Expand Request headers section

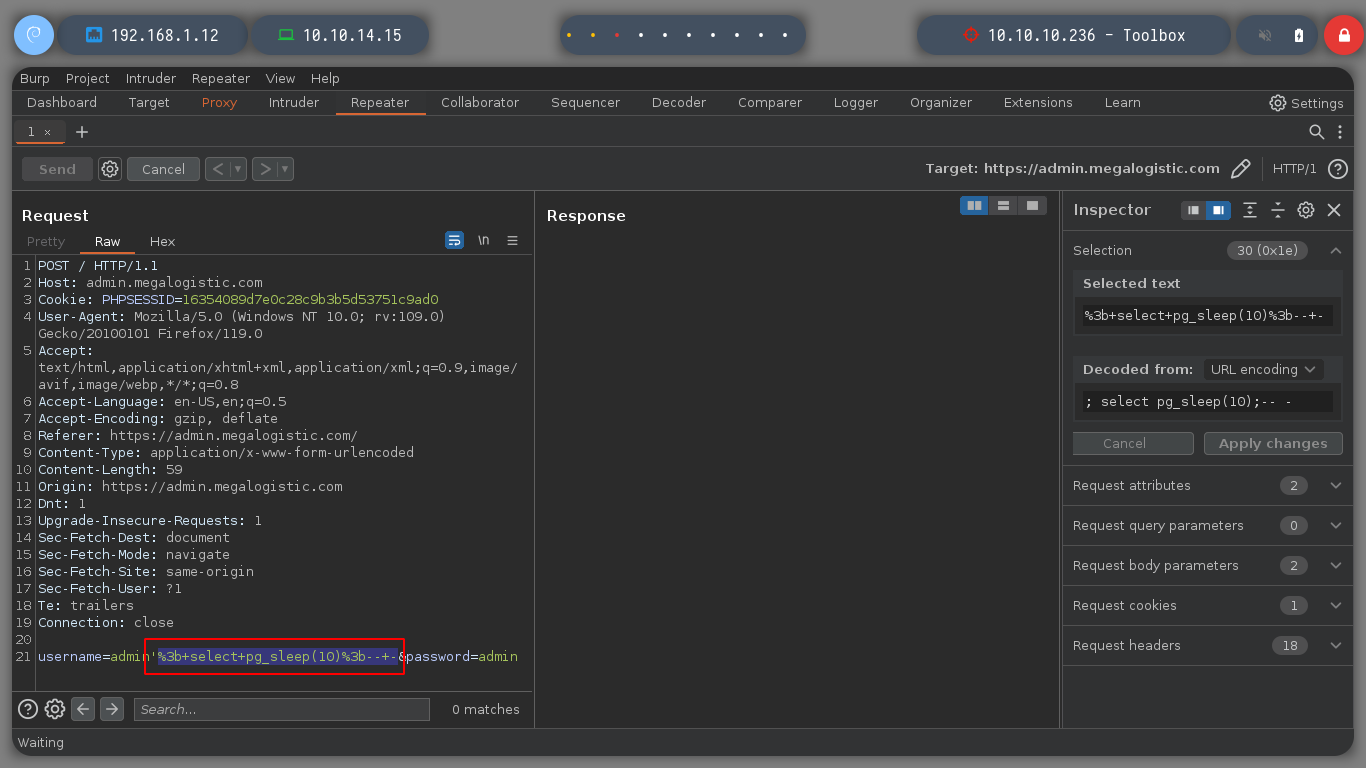click(1336, 646)
